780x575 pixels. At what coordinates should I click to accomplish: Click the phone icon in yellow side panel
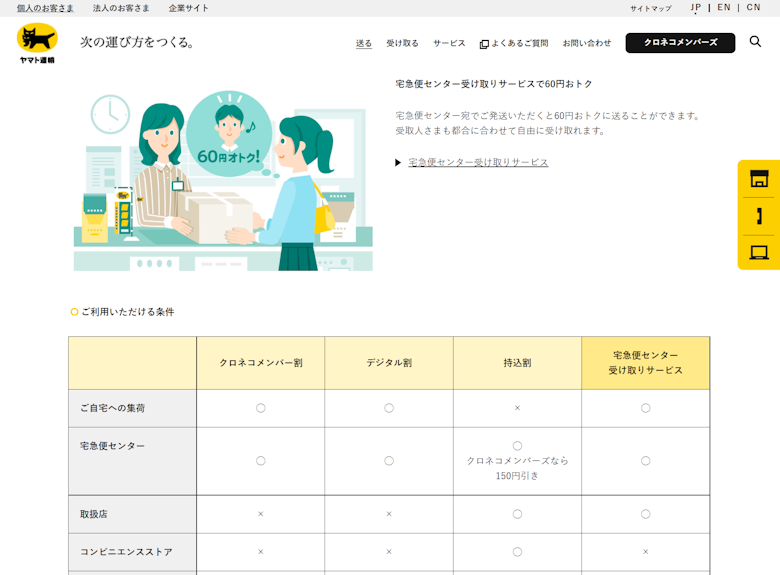[x=759, y=216]
